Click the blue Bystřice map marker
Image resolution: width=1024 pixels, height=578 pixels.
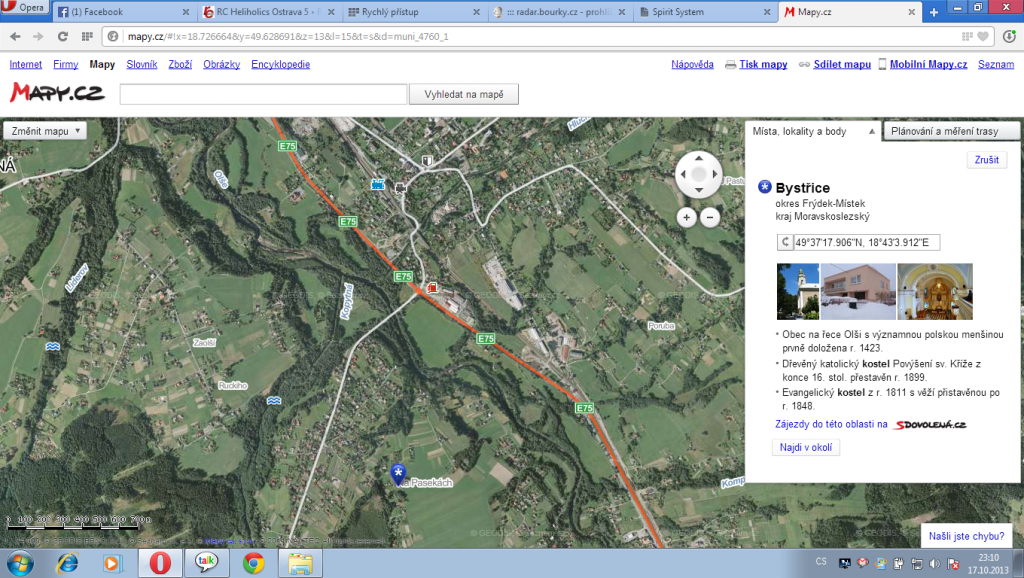pyautogui.click(x=399, y=473)
